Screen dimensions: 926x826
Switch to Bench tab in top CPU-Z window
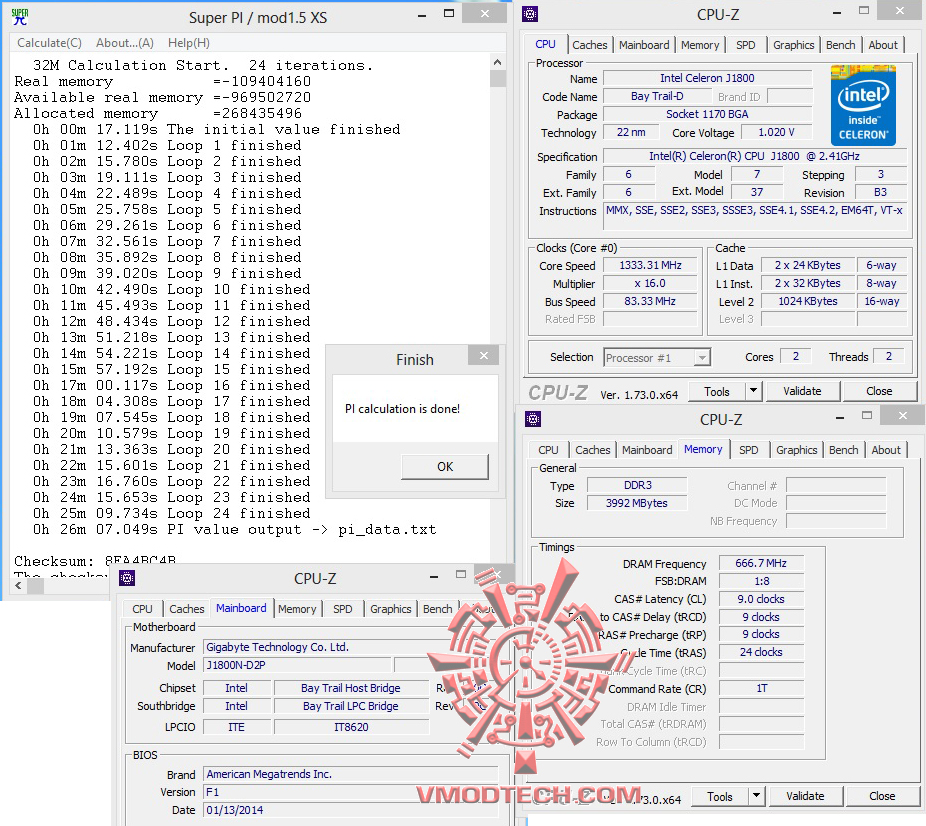point(840,45)
